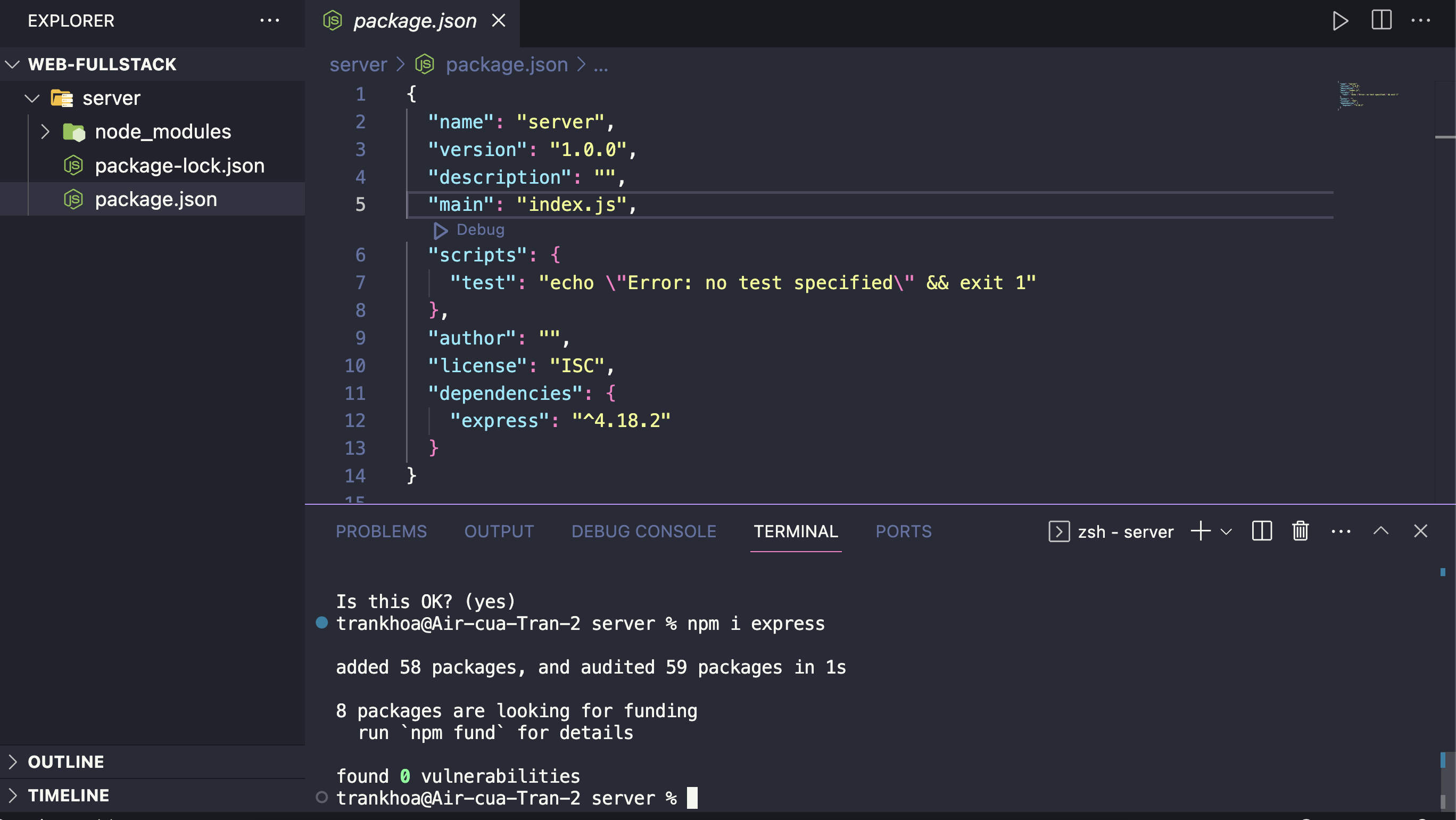Switch to the DEBUG CONSOLE tab
Screen dimensions: 1456x820
[643, 531]
